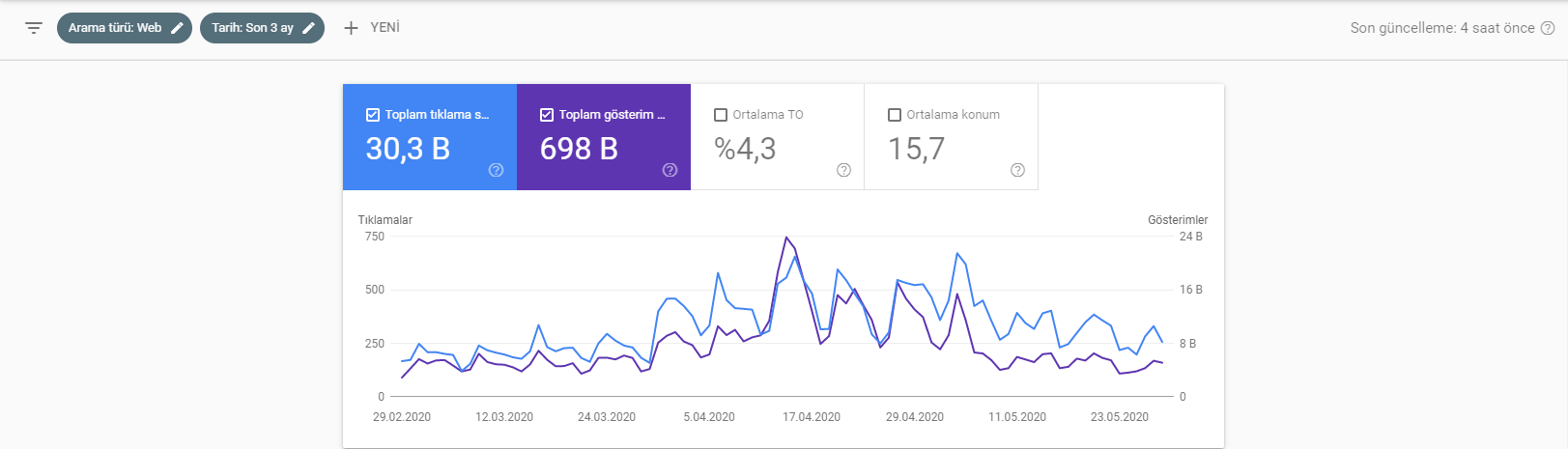Click the plus icon beside YENİ
Image resolution: width=1568 pixels, height=449 pixels.
pyautogui.click(x=352, y=28)
